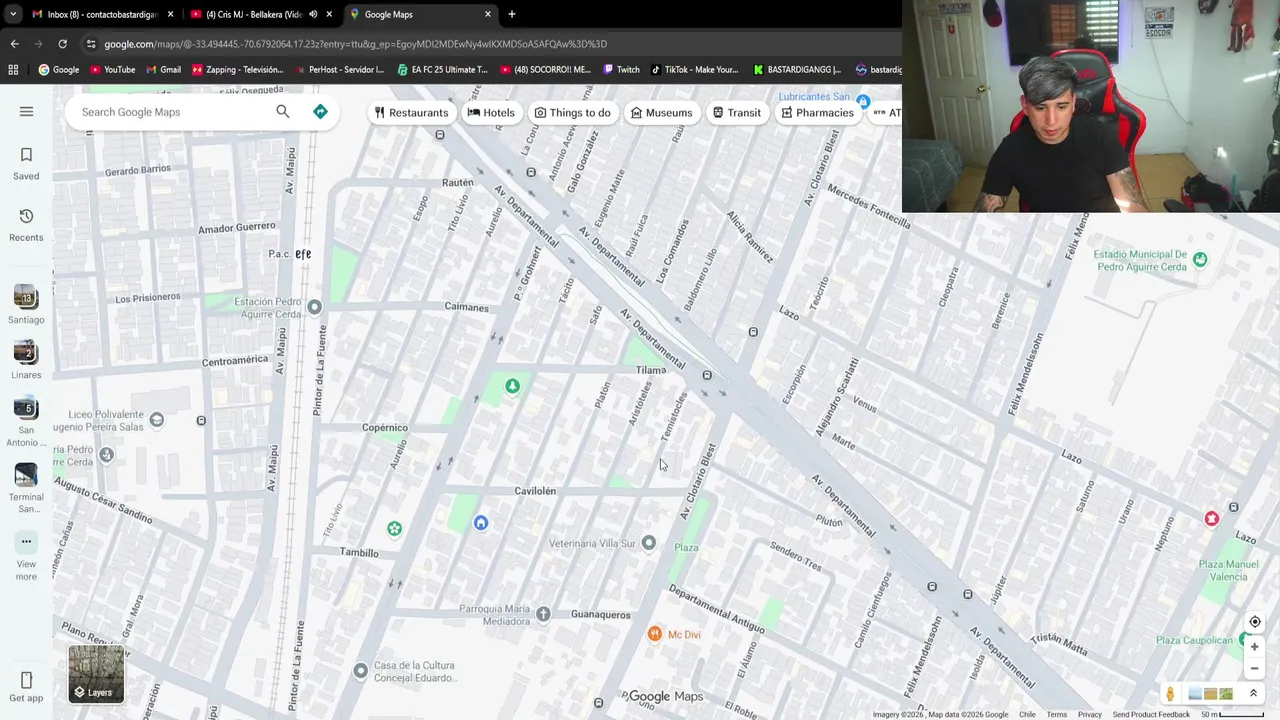The width and height of the screenshot is (1280, 720).
Task: Mute the Cris MJ tab audio icon
Action: tap(313, 14)
